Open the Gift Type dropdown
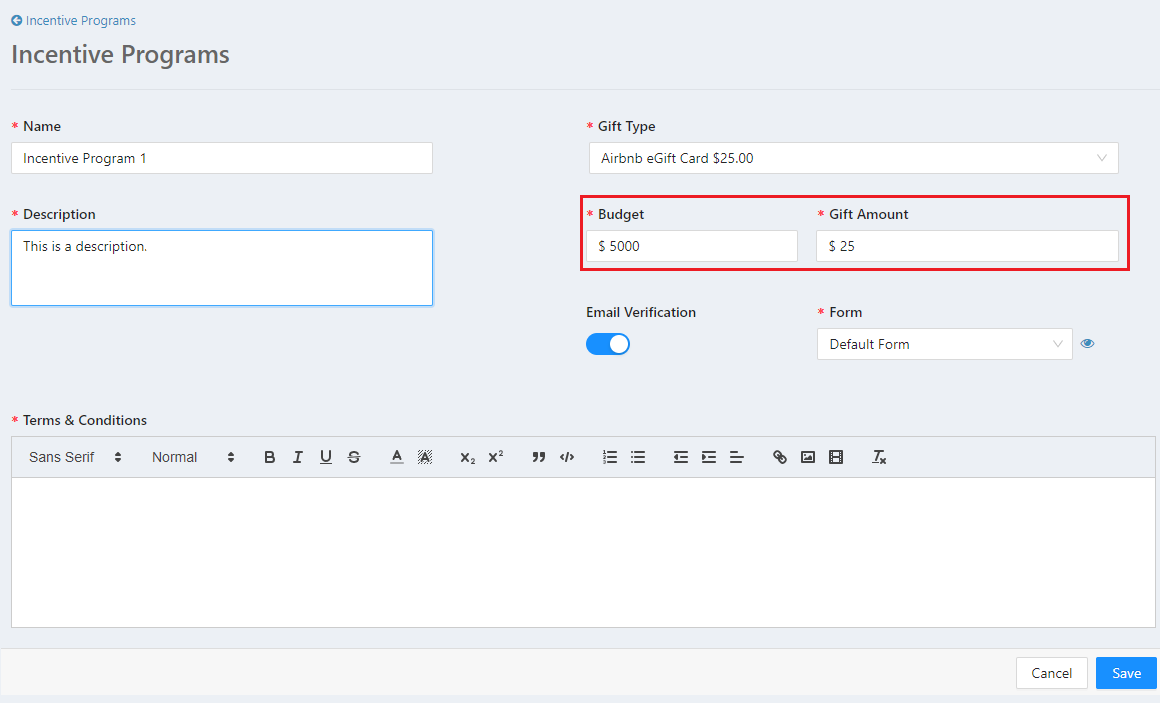Image resolution: width=1160 pixels, height=703 pixels. pos(853,158)
